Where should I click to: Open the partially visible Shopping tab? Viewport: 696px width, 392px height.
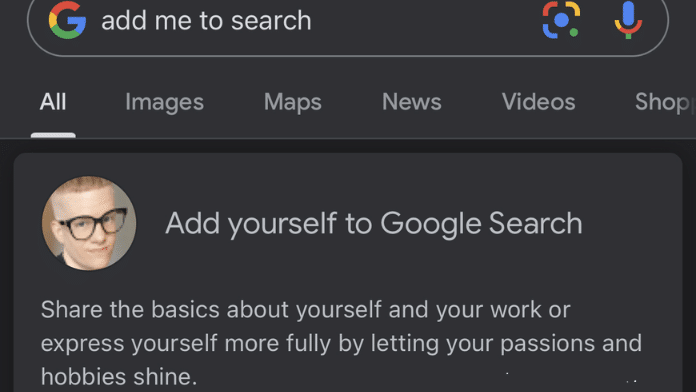coord(664,102)
